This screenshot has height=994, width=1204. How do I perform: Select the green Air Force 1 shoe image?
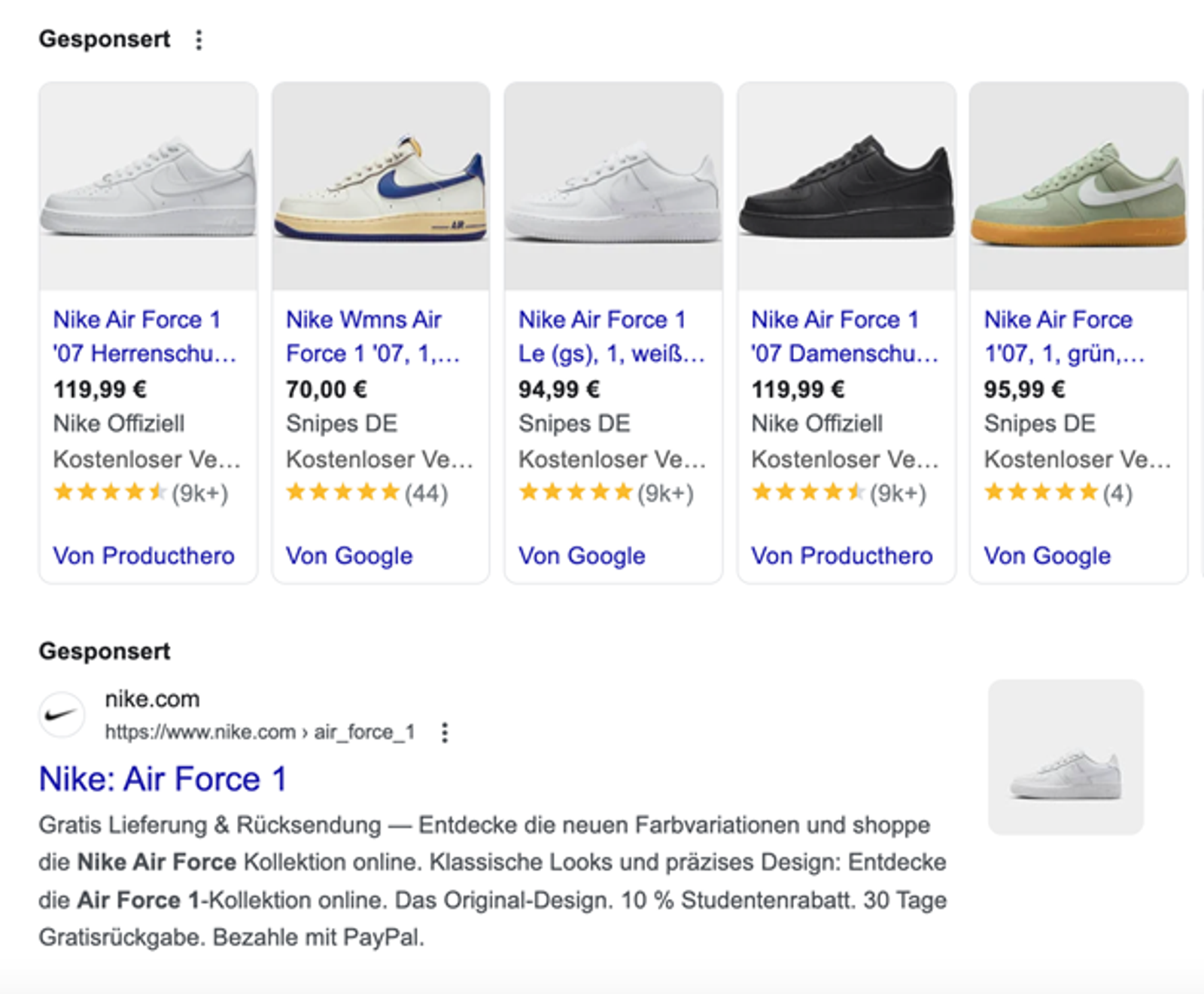click(1078, 186)
